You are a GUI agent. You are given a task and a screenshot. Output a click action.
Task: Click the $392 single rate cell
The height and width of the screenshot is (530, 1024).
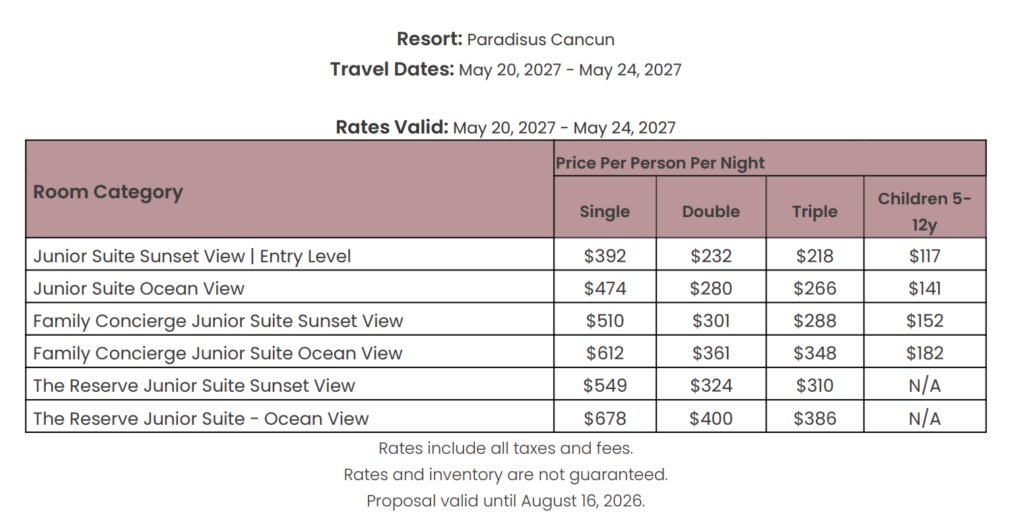click(x=605, y=254)
